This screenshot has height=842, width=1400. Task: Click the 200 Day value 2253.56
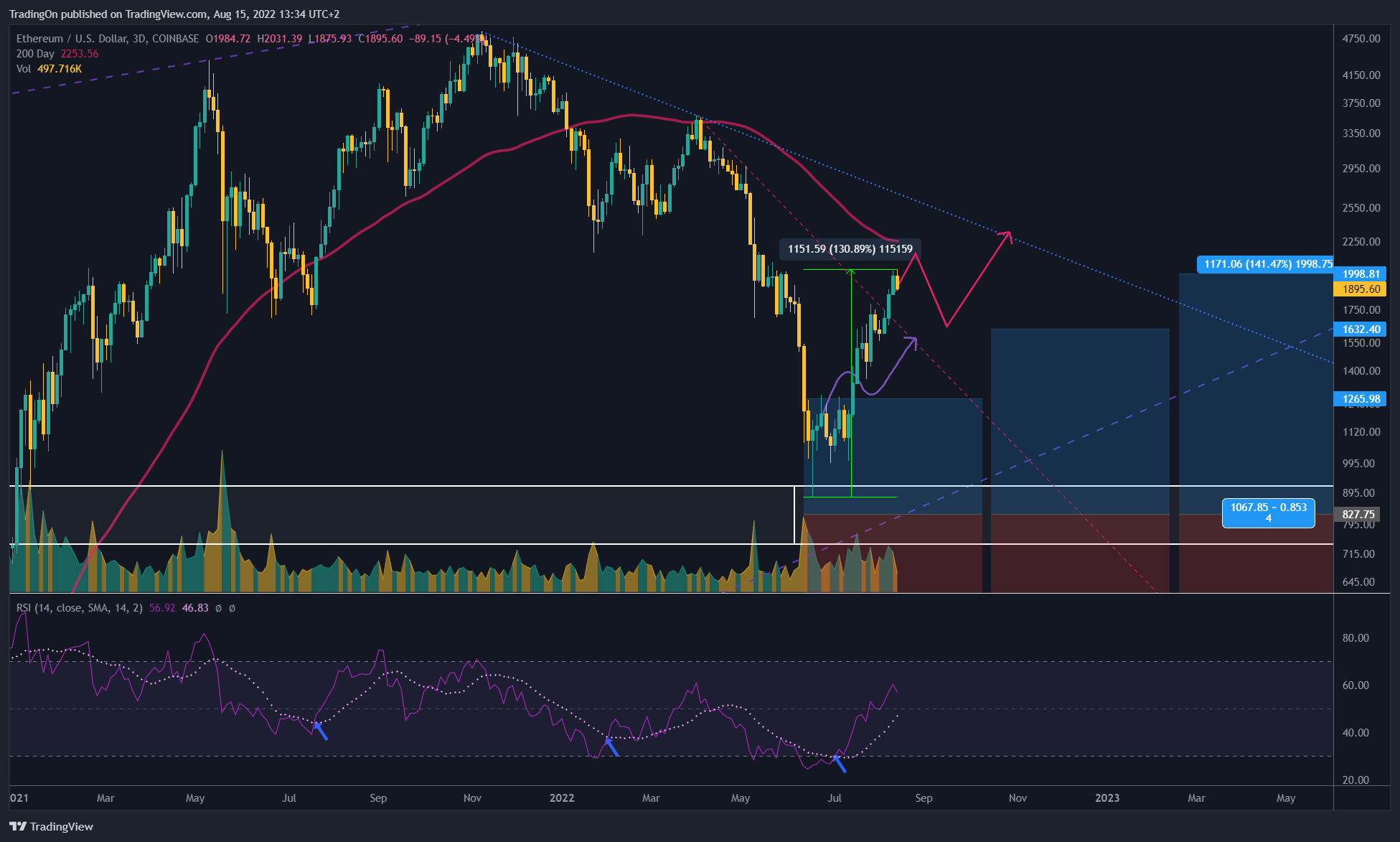[80, 54]
